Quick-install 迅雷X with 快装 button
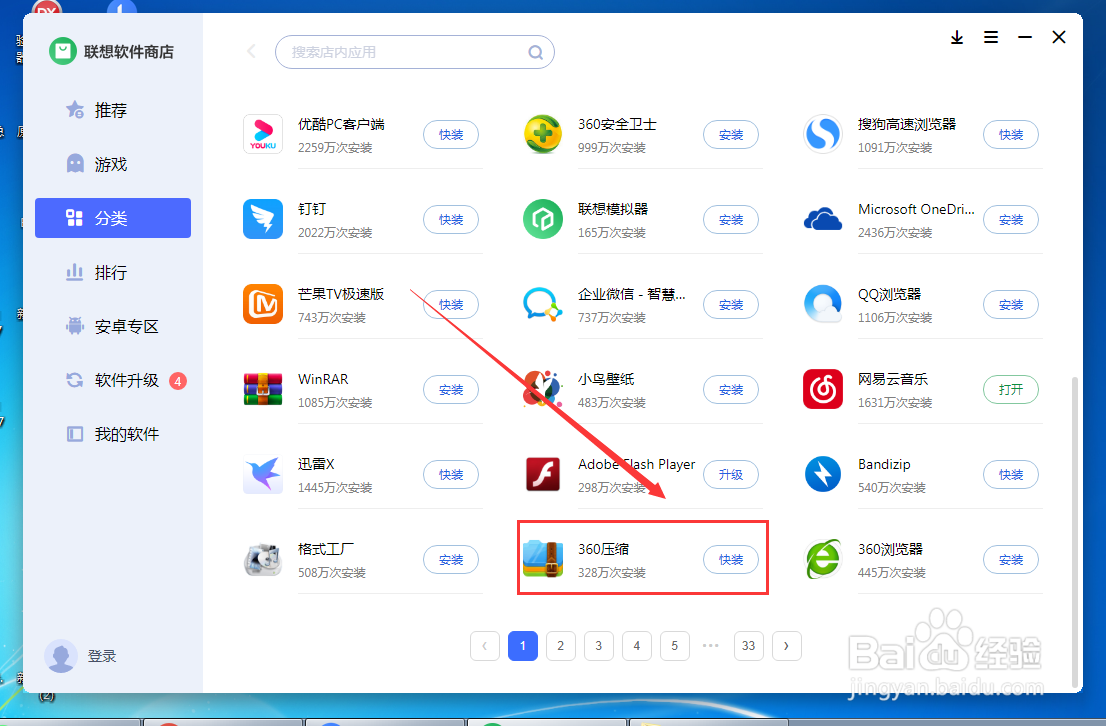 [x=451, y=474]
